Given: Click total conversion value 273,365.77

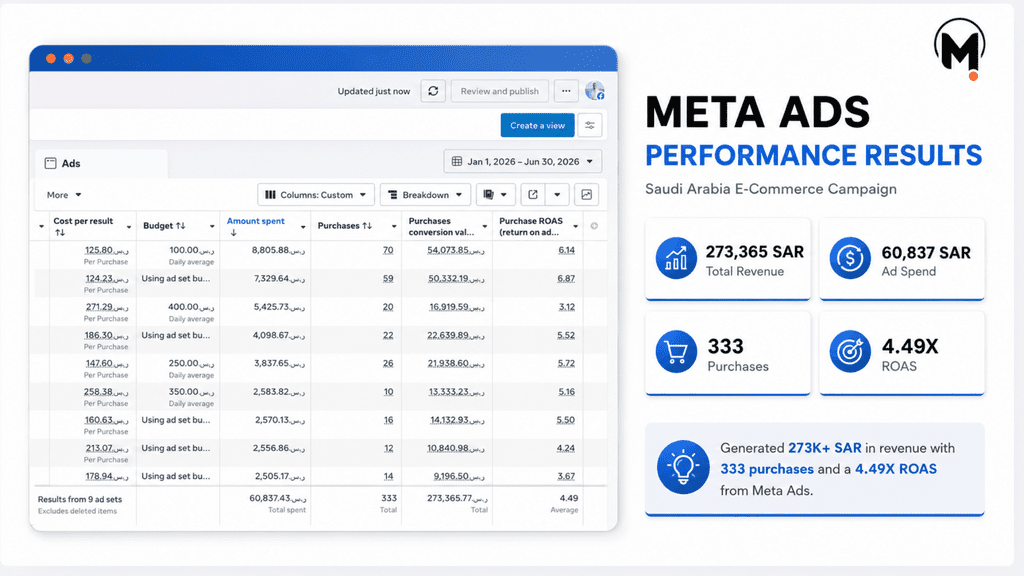Looking at the screenshot, I should pos(456,498).
